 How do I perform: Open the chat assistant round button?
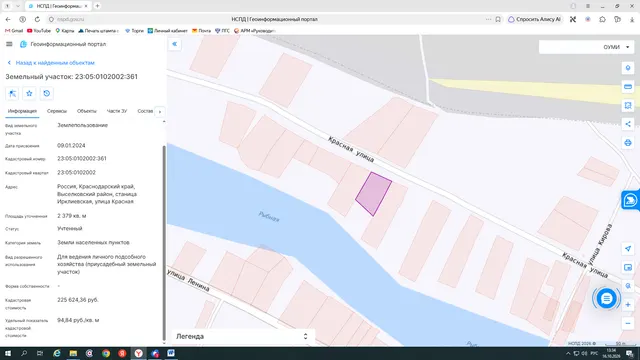pos(607,299)
